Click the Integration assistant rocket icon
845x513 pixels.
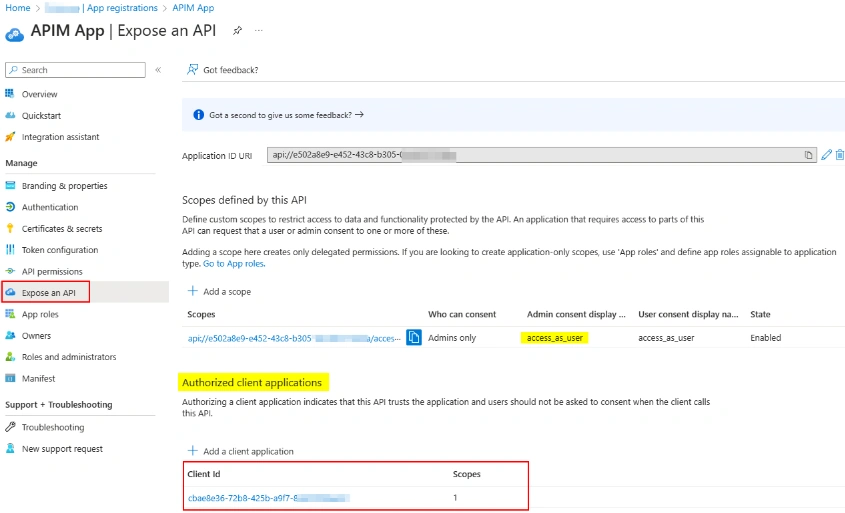(10, 137)
